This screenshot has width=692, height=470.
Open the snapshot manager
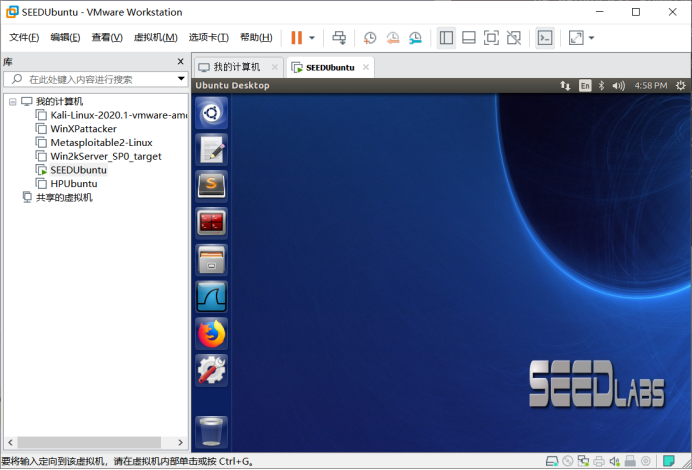pos(415,38)
